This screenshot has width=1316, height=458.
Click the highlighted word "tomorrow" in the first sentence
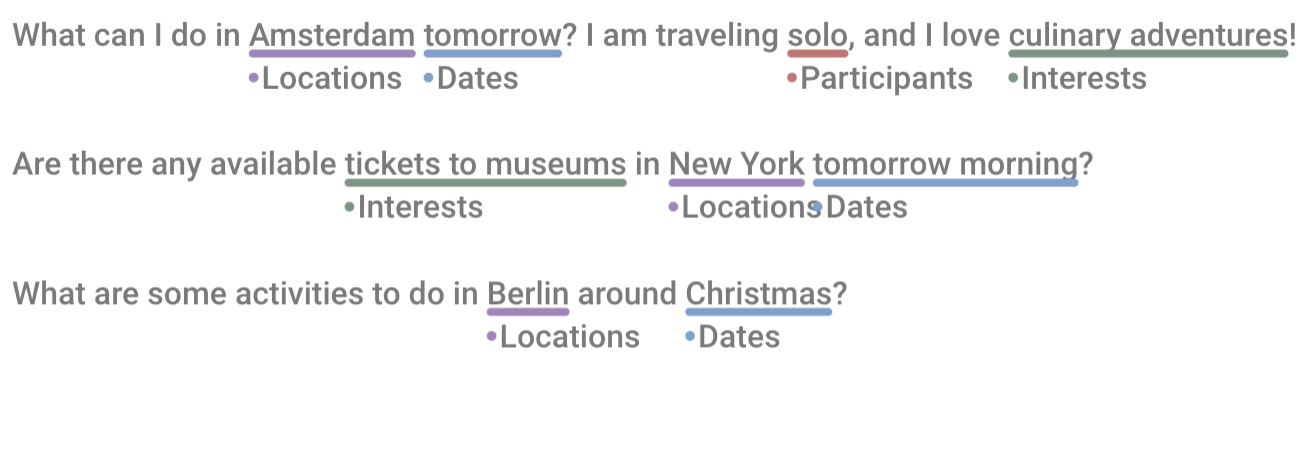click(492, 36)
